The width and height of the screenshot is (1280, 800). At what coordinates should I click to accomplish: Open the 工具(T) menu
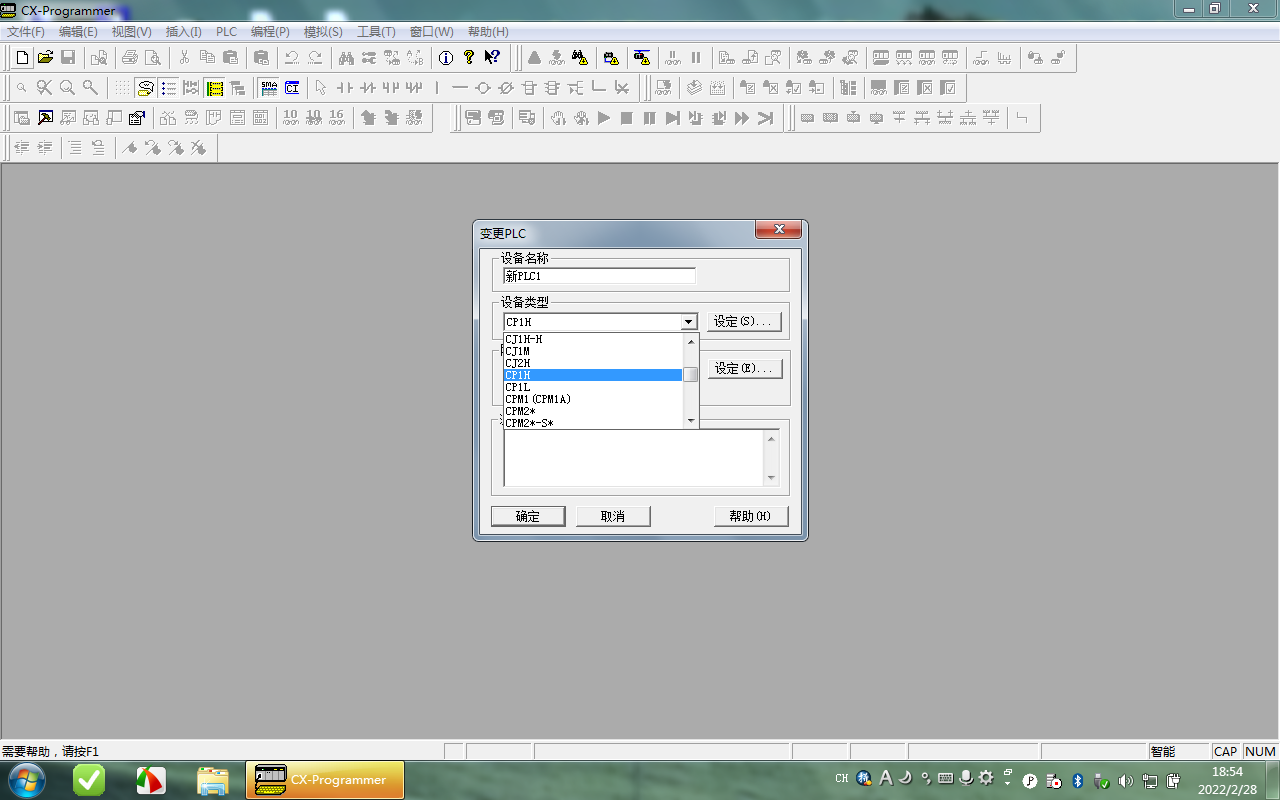pyautogui.click(x=376, y=32)
